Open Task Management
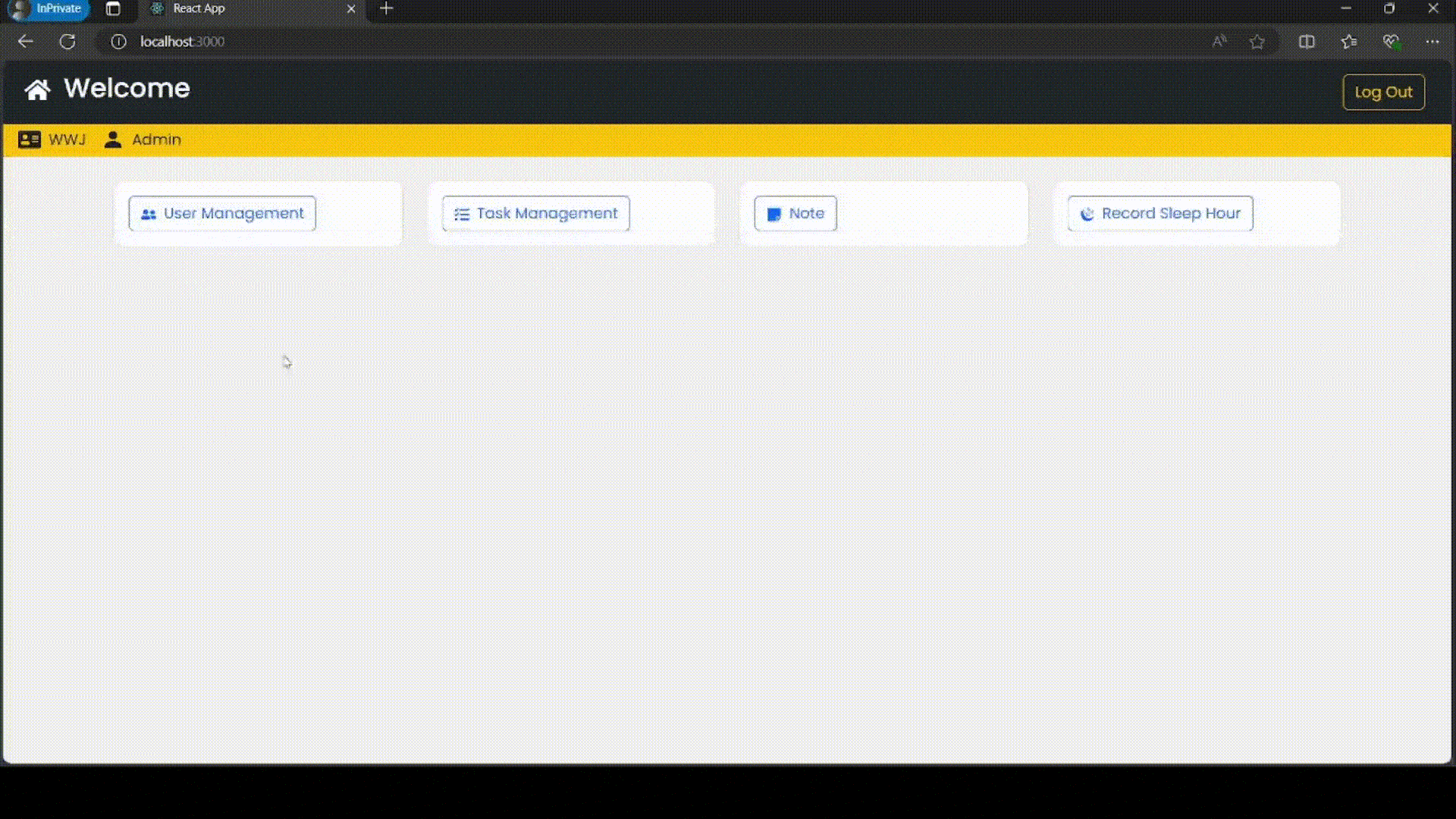The width and height of the screenshot is (1456, 819). click(535, 214)
